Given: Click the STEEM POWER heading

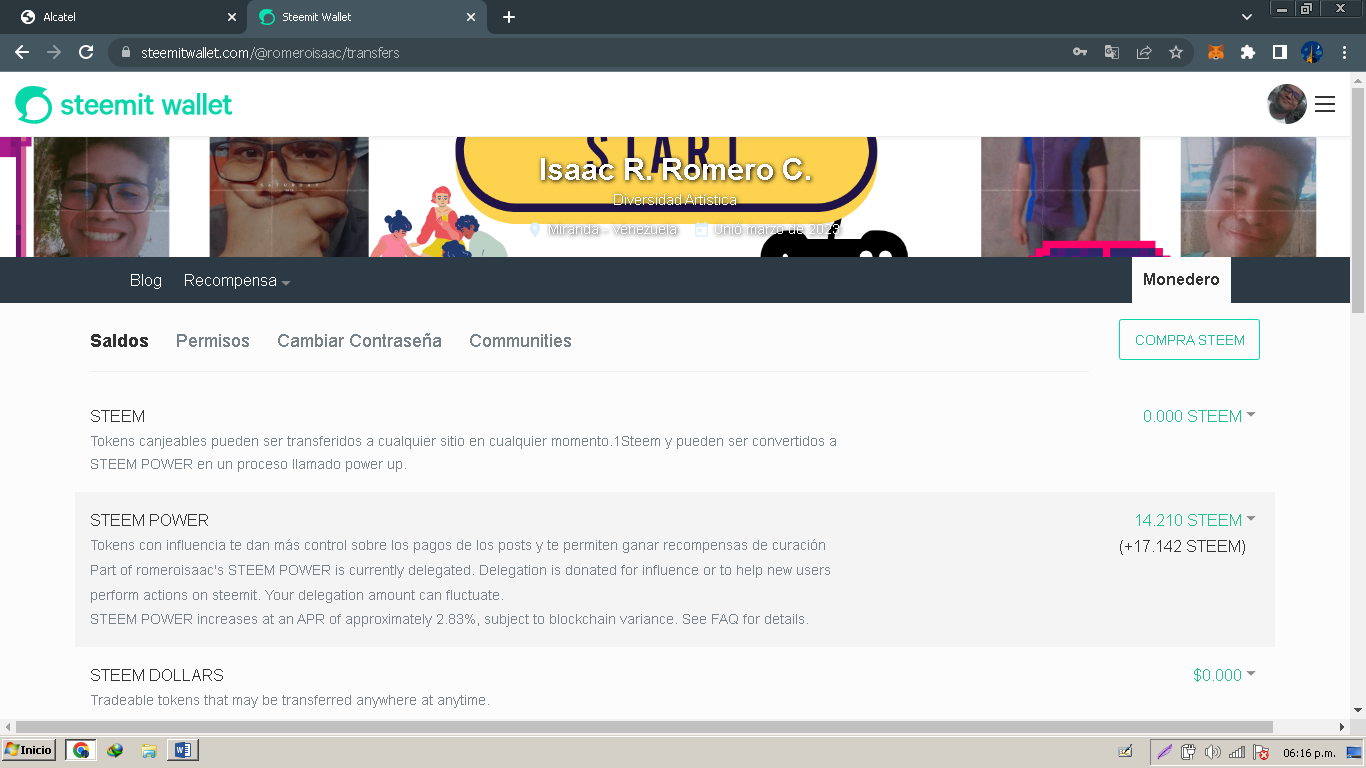Looking at the screenshot, I should [149, 520].
